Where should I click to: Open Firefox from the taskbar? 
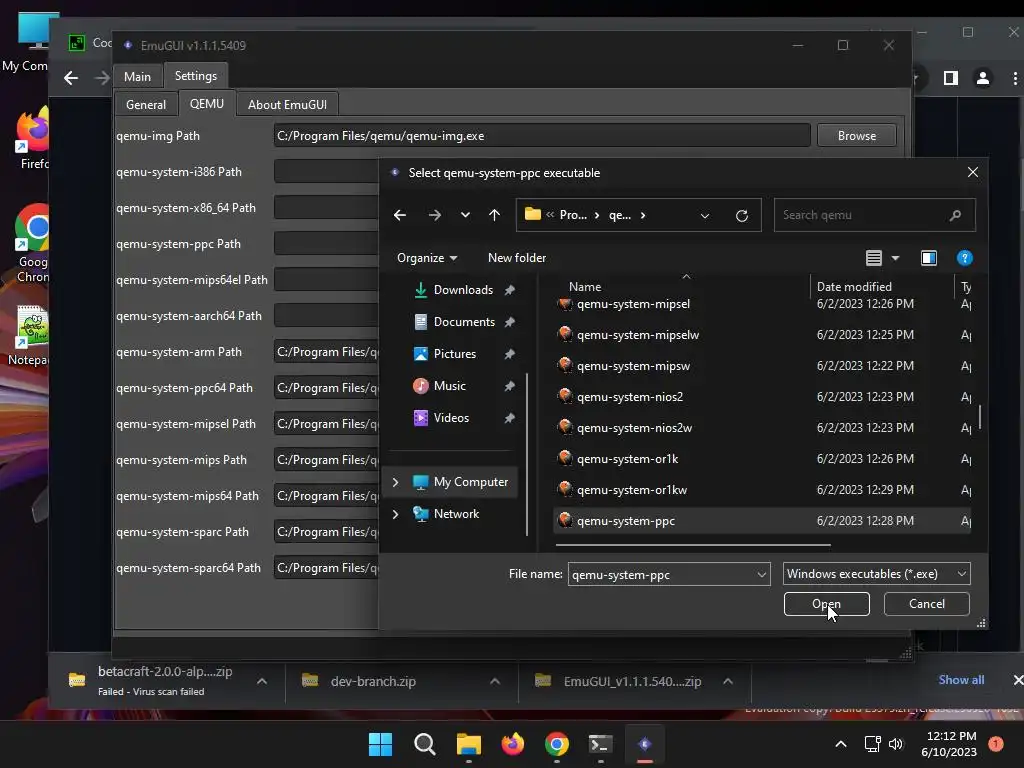click(513, 744)
